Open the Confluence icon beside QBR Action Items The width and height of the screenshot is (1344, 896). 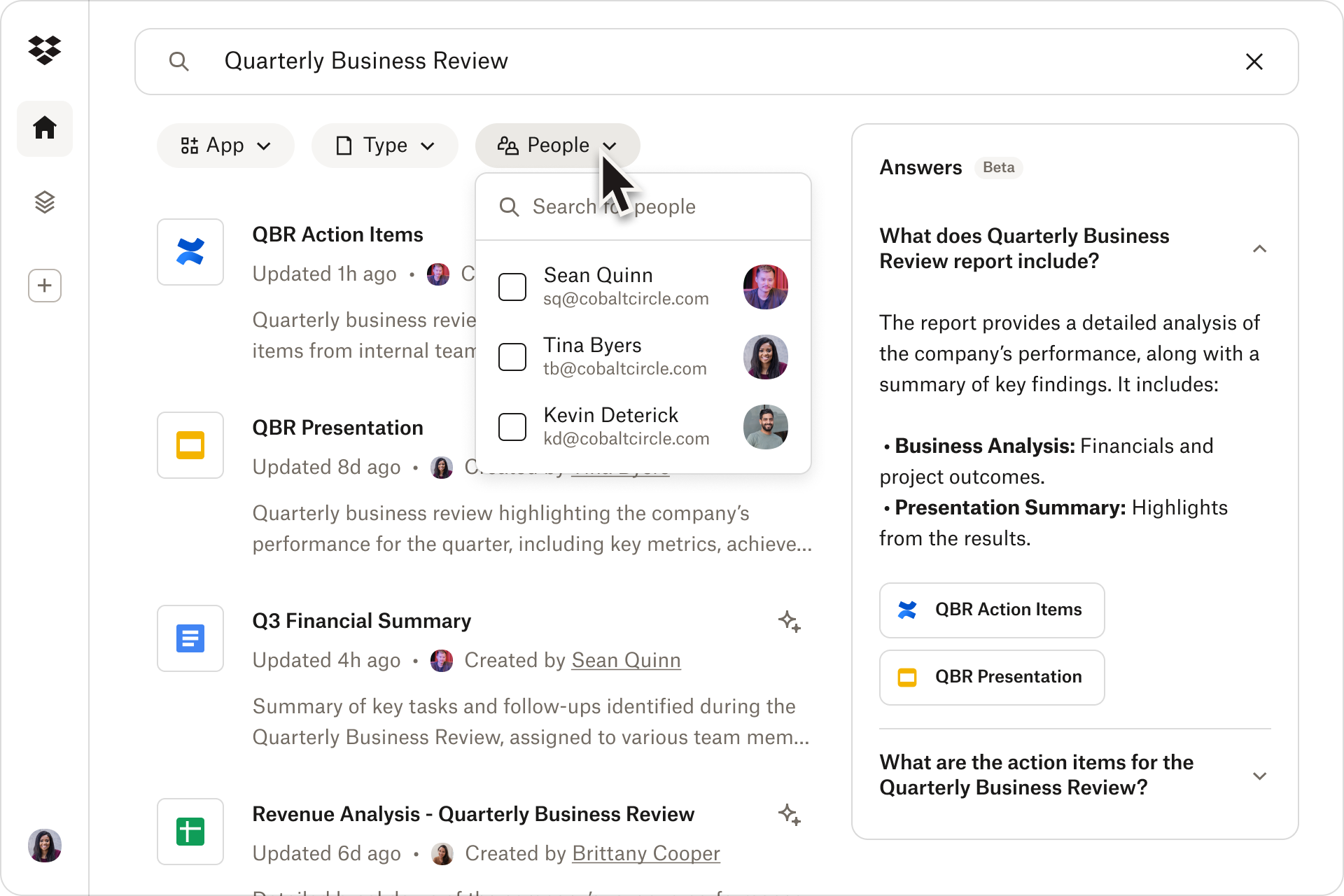190,252
